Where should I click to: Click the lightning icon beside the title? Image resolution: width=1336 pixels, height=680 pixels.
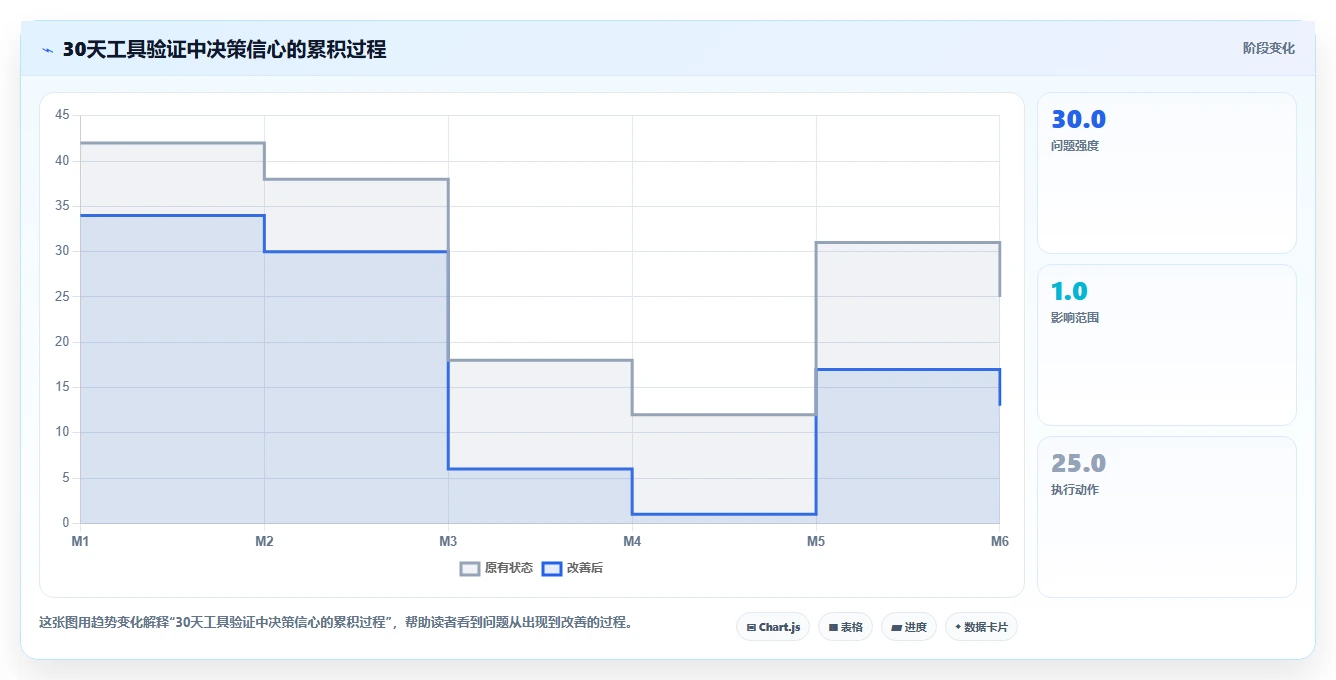[x=47, y=49]
